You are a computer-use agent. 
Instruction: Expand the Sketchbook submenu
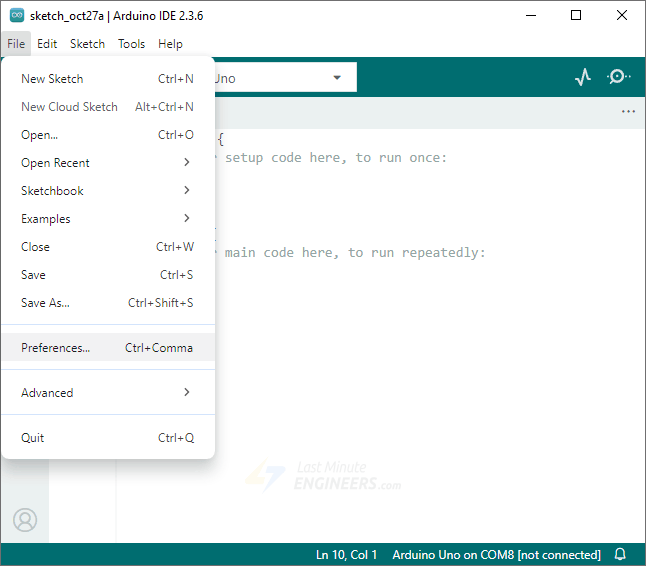coord(108,191)
